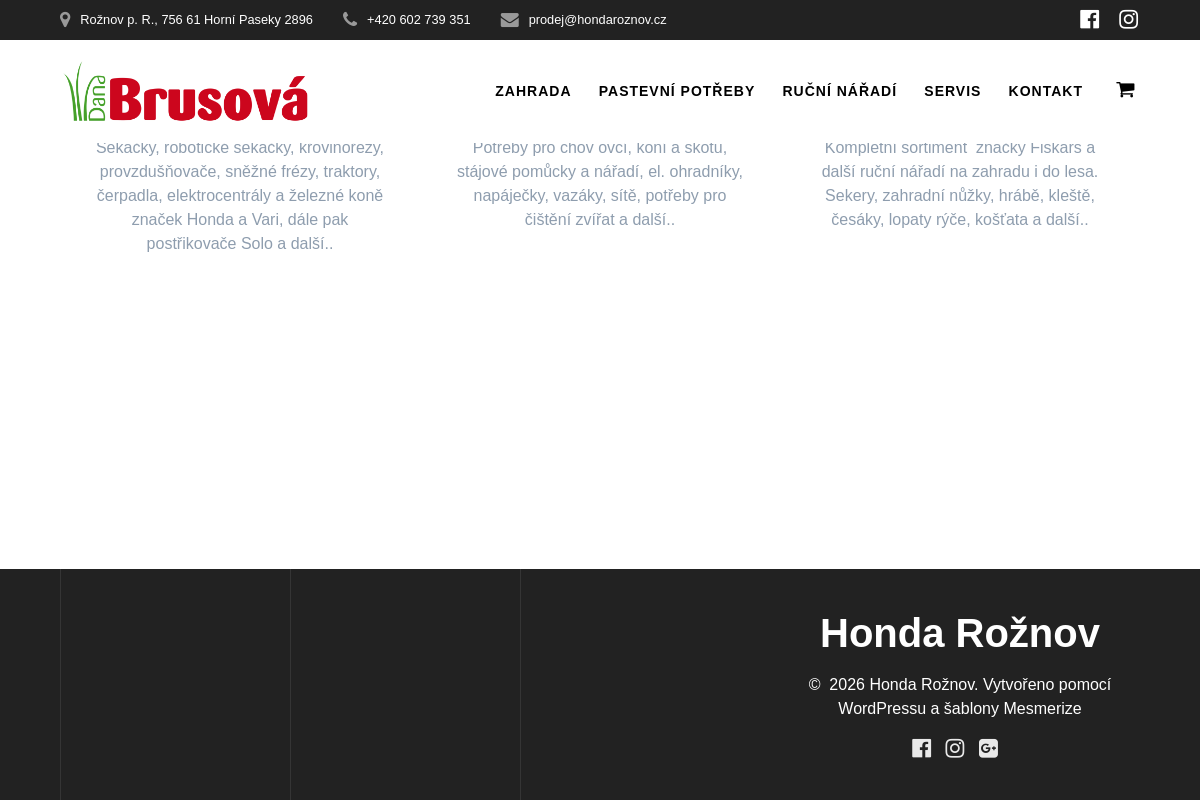
Task: Click the location pin icon in the top bar
Action: (65, 20)
